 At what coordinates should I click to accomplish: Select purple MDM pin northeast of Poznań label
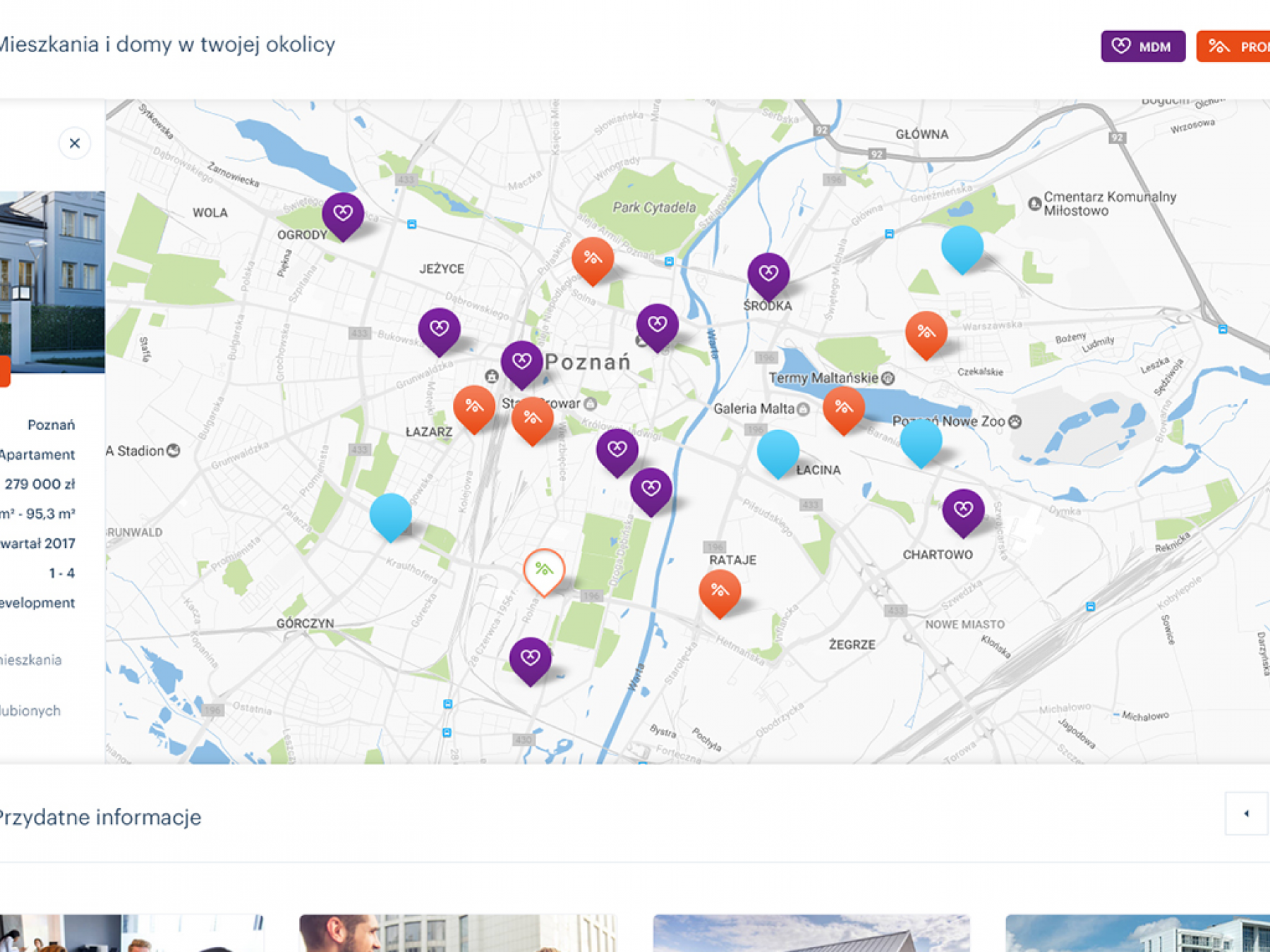point(658,327)
